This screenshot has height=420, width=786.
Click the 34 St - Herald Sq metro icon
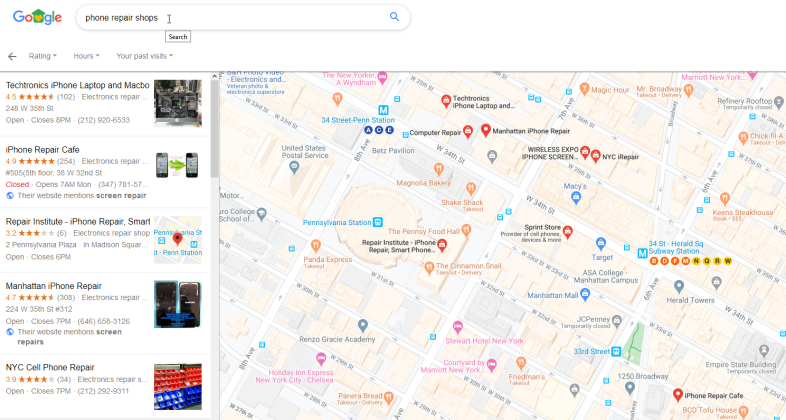coord(643,253)
